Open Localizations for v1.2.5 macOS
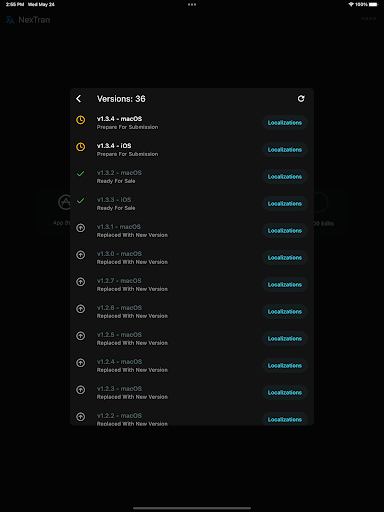This screenshot has height=512, width=384. tap(285, 339)
